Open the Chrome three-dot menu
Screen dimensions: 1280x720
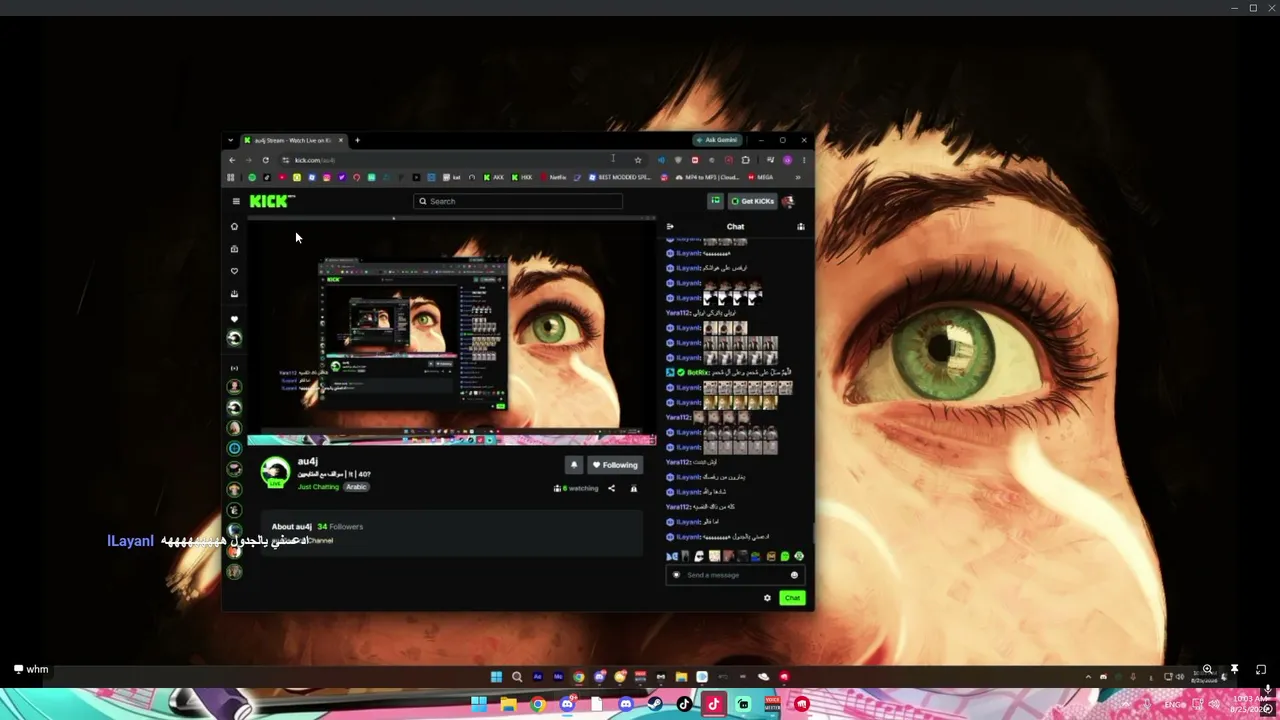pyautogui.click(x=803, y=160)
